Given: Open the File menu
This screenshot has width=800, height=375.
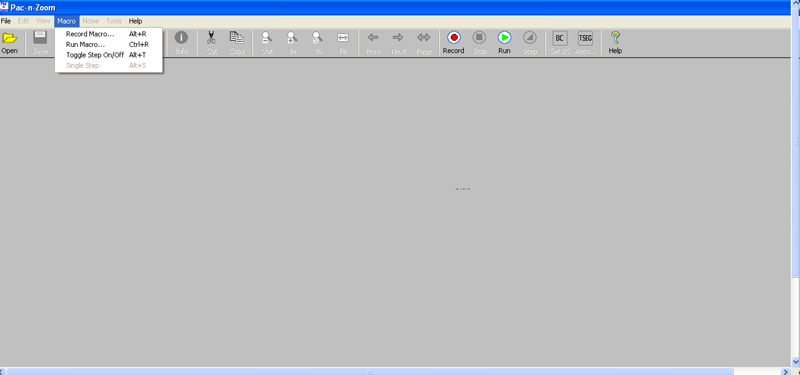Looking at the screenshot, I should 6,21.
